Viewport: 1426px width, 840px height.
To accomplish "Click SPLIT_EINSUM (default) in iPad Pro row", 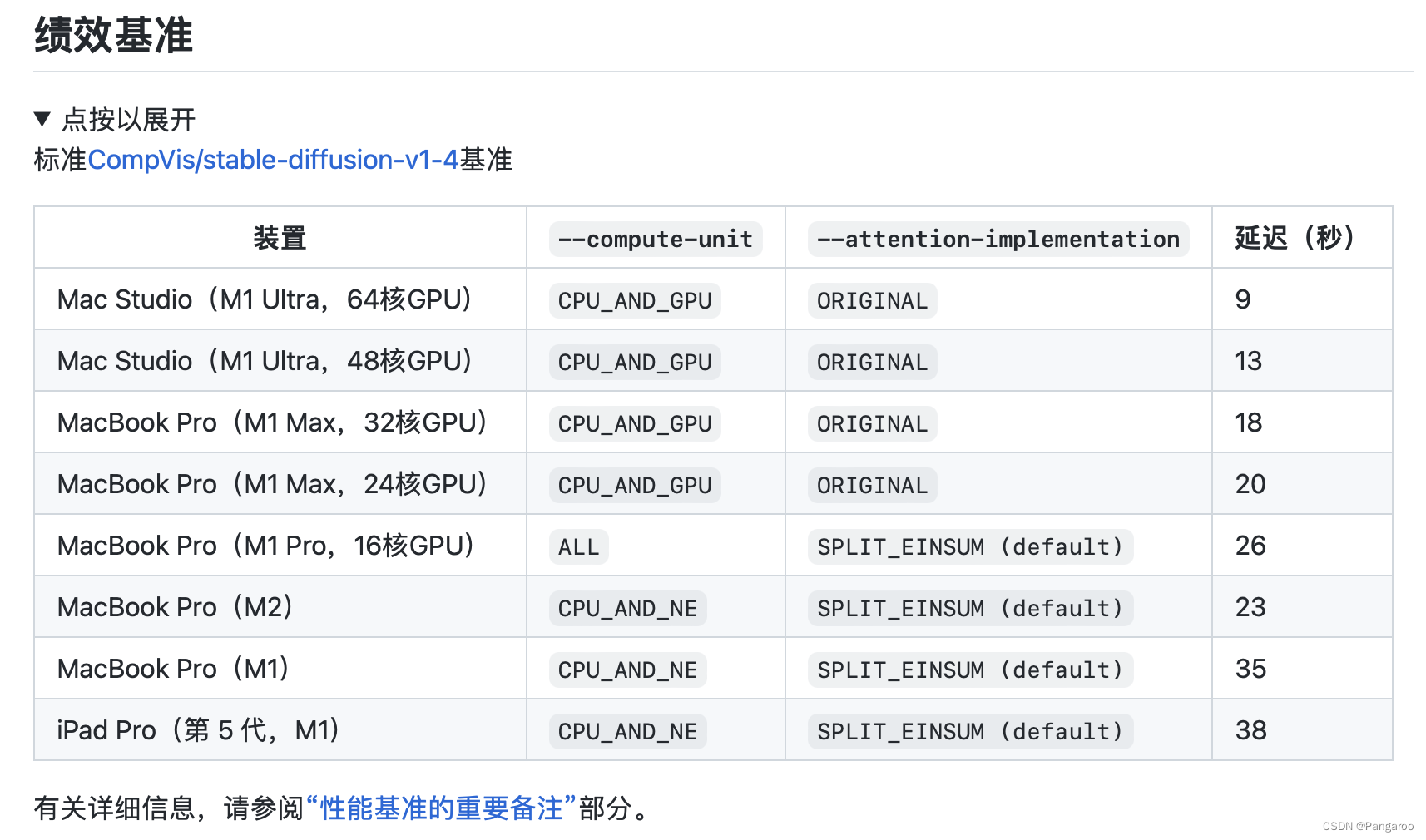I will click(x=971, y=731).
